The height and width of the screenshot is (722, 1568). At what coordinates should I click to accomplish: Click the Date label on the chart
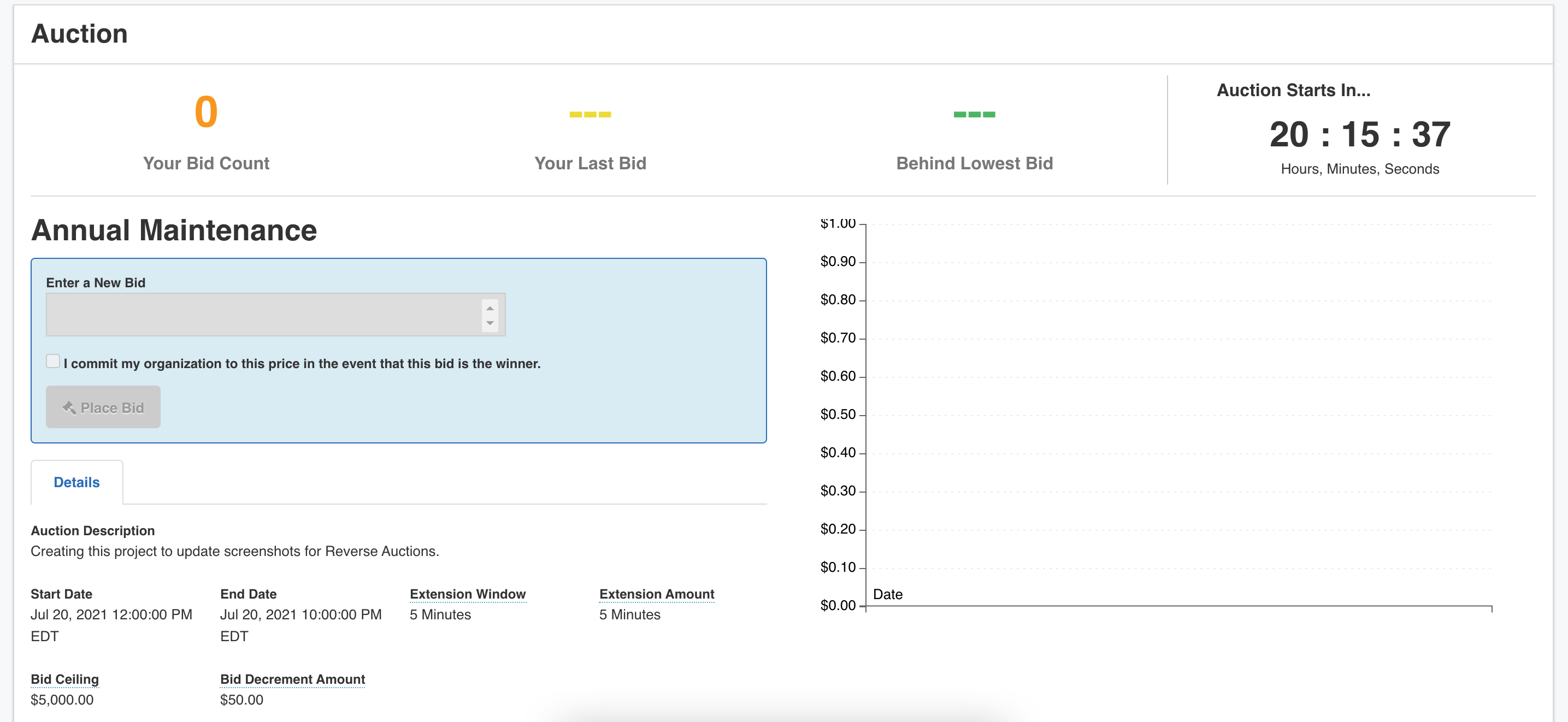(x=887, y=594)
